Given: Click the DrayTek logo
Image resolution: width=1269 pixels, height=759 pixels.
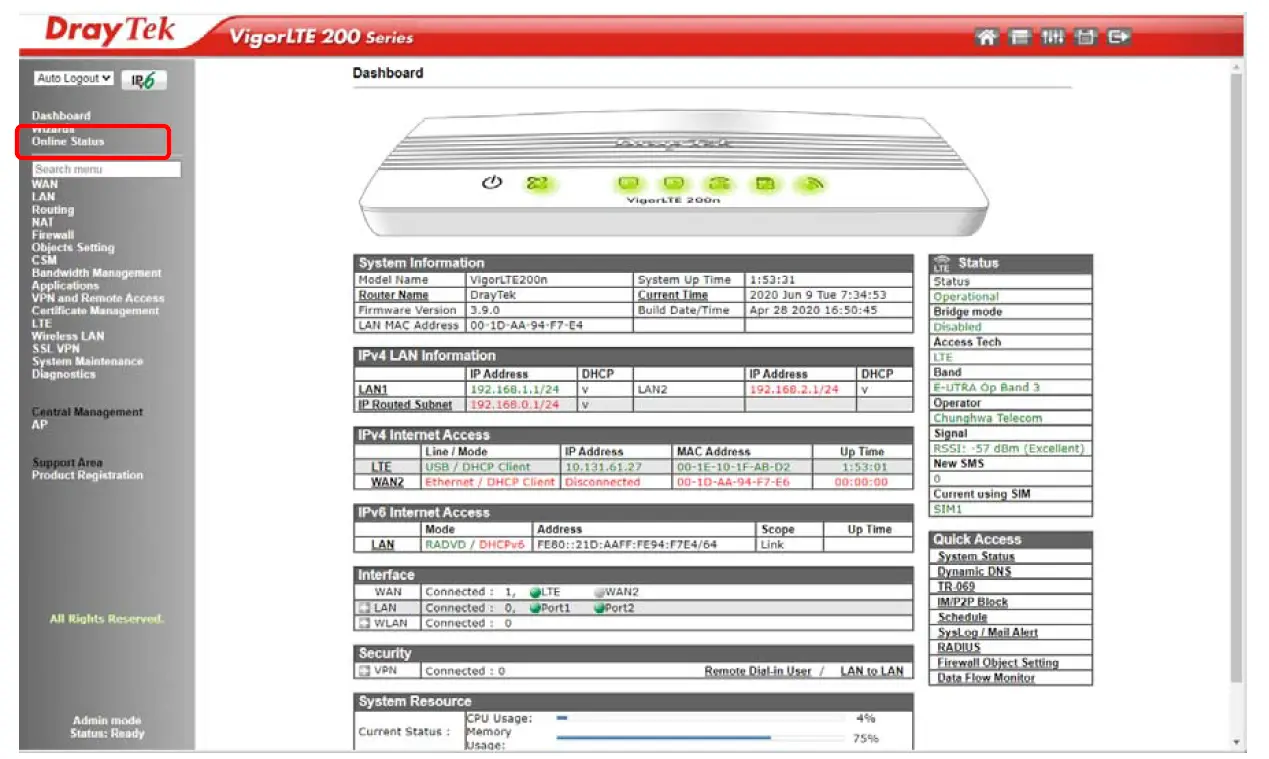Looking at the screenshot, I should click(x=110, y=31).
